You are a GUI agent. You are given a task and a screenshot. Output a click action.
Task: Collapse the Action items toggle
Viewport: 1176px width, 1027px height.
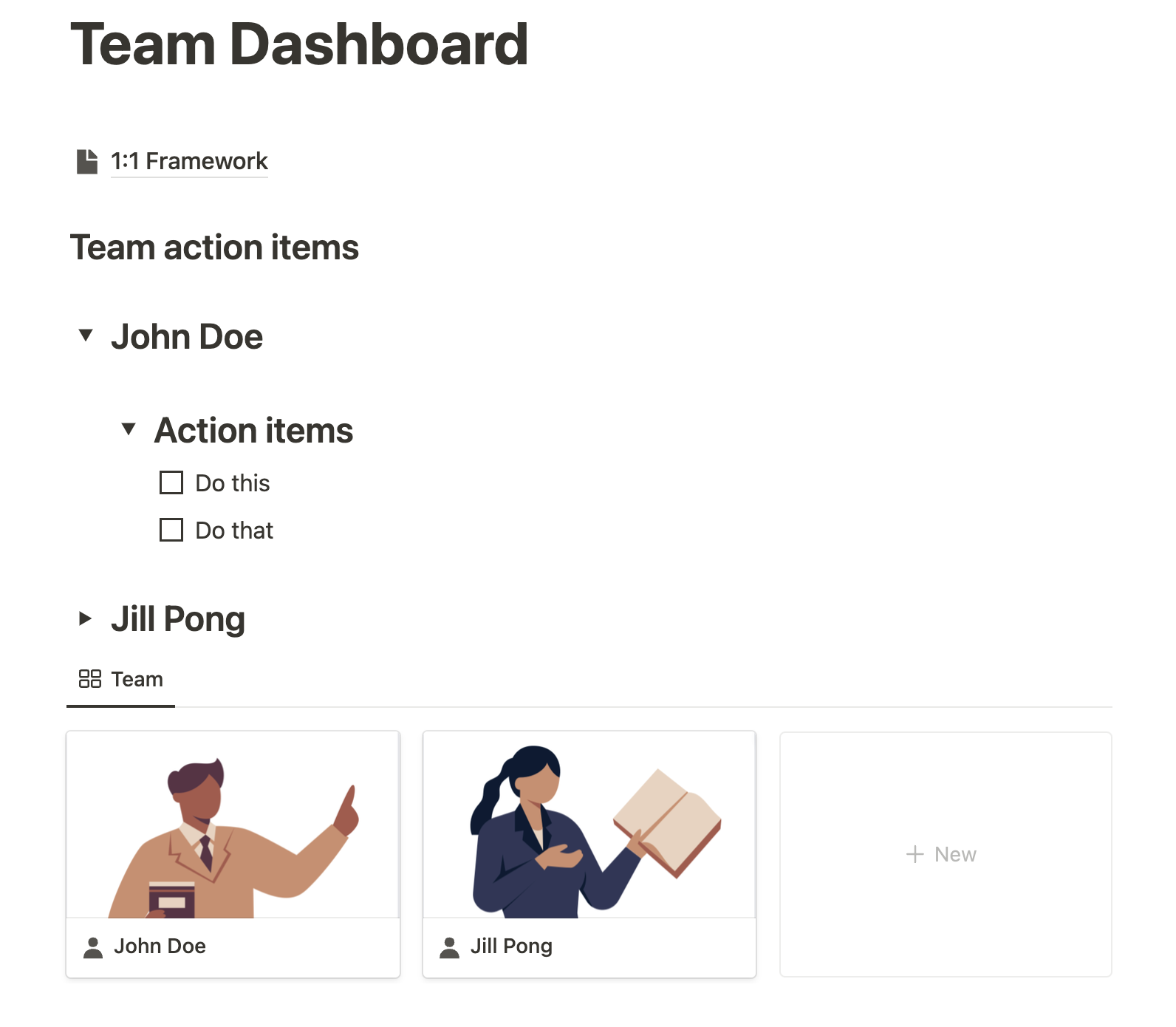click(x=129, y=429)
